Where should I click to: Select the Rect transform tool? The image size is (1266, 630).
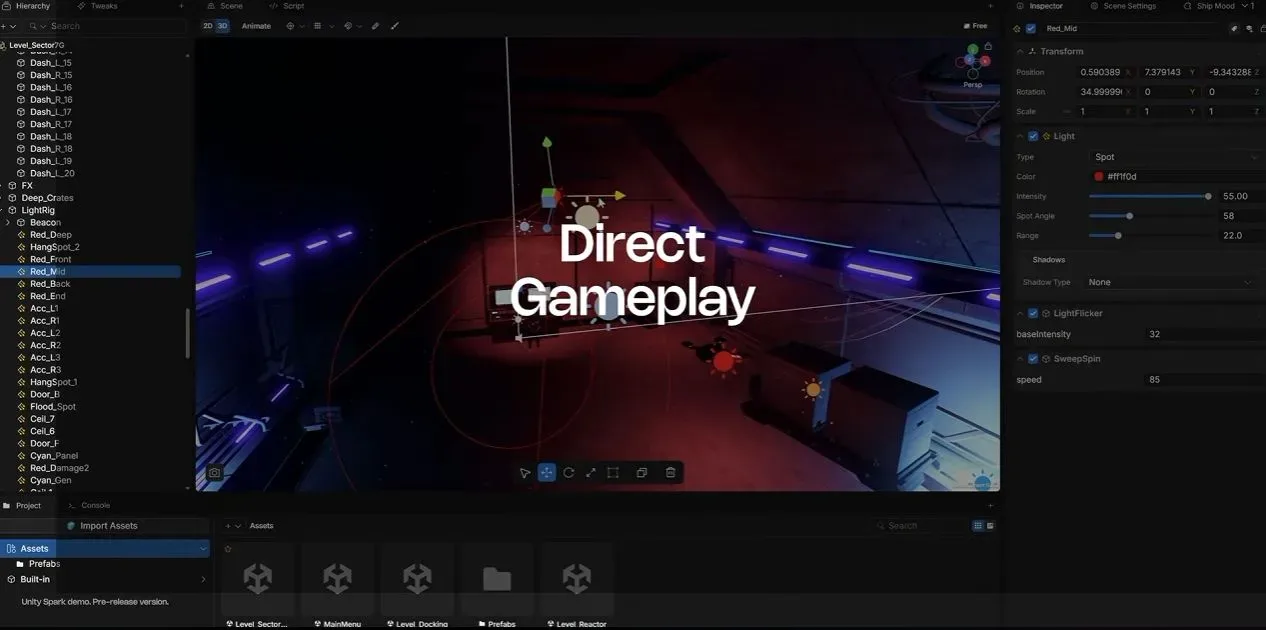(x=613, y=473)
